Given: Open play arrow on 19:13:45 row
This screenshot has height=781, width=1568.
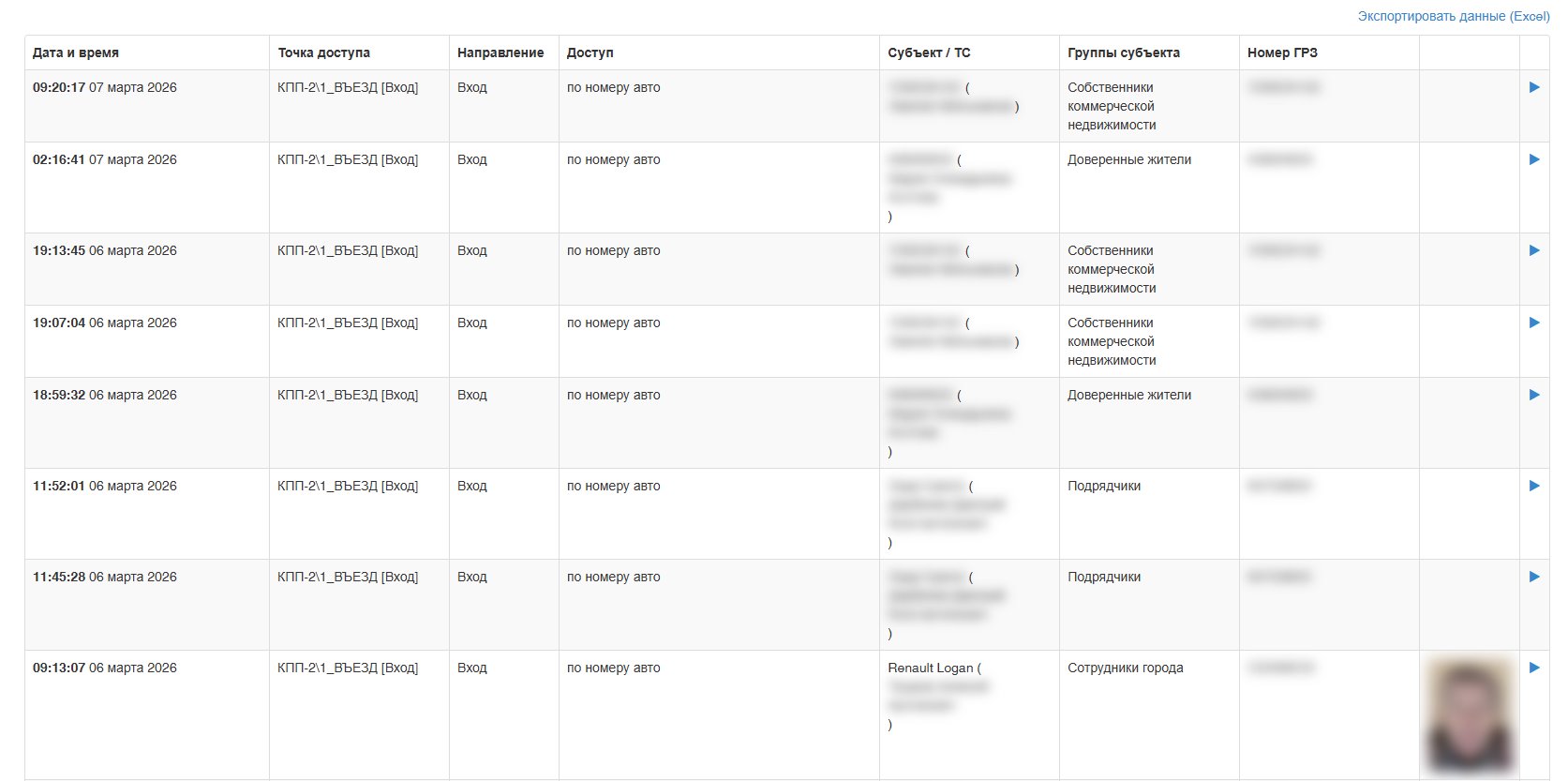Looking at the screenshot, I should pos(1533,250).
